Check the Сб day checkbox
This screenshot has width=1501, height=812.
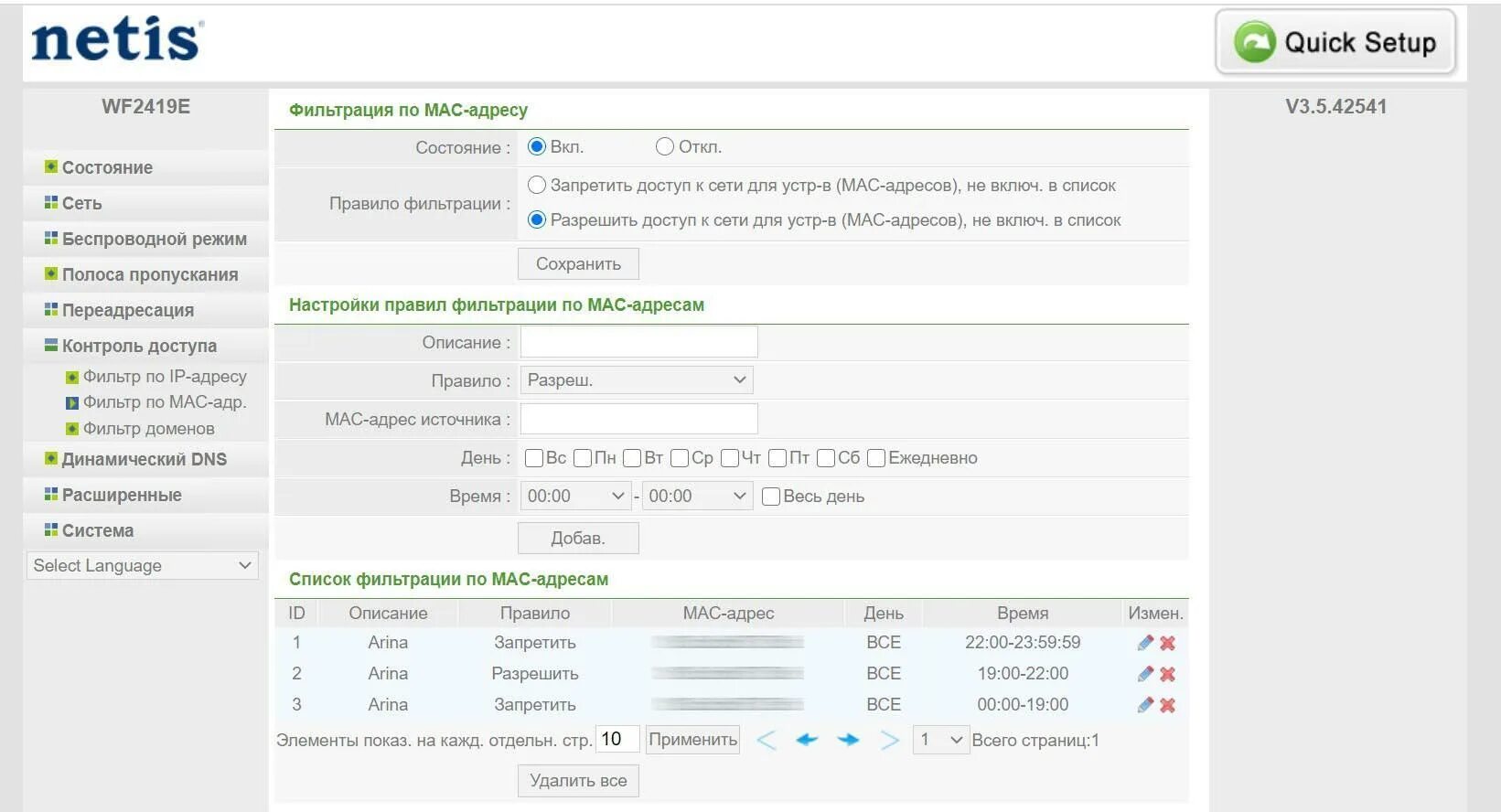point(826,458)
